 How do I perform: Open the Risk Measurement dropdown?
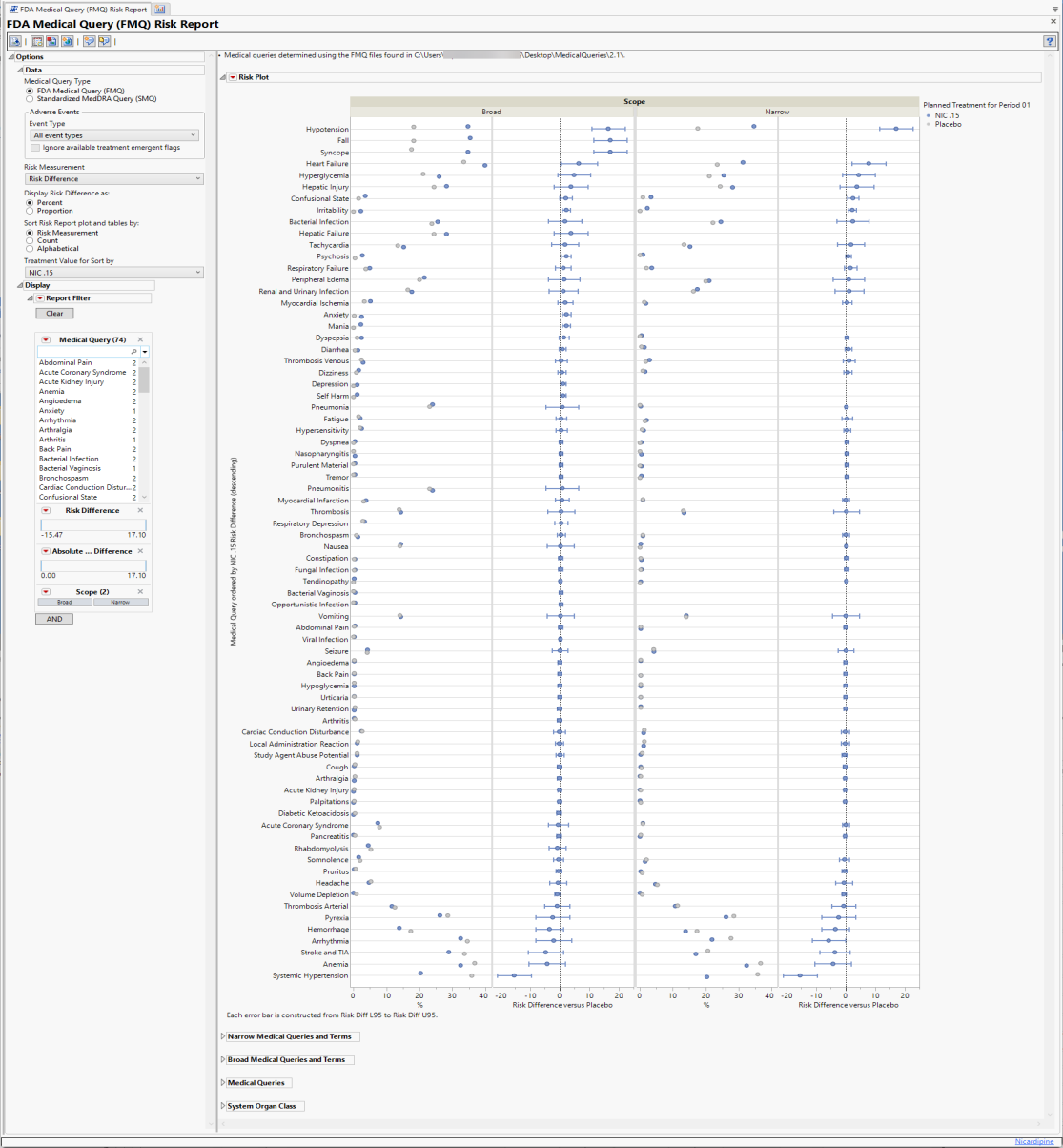point(113,178)
